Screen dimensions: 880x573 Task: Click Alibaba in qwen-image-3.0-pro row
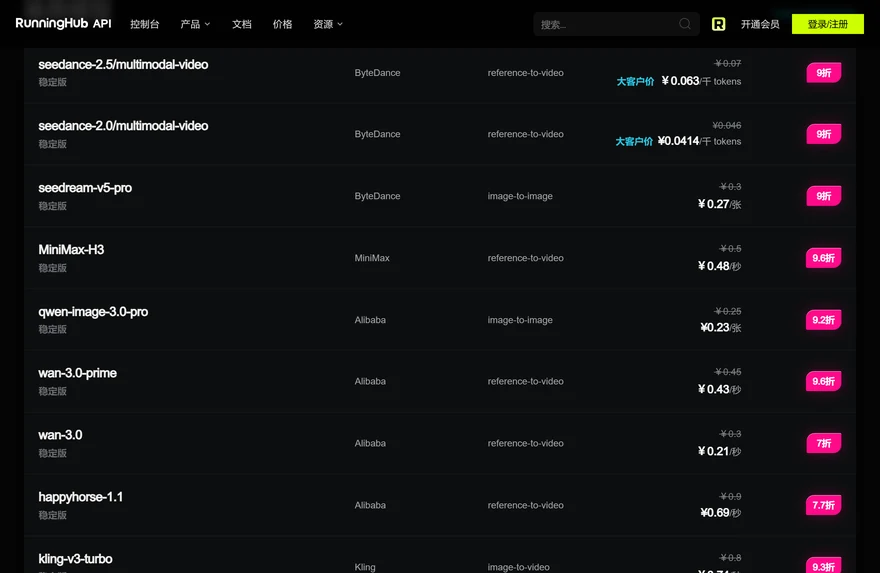pos(370,320)
